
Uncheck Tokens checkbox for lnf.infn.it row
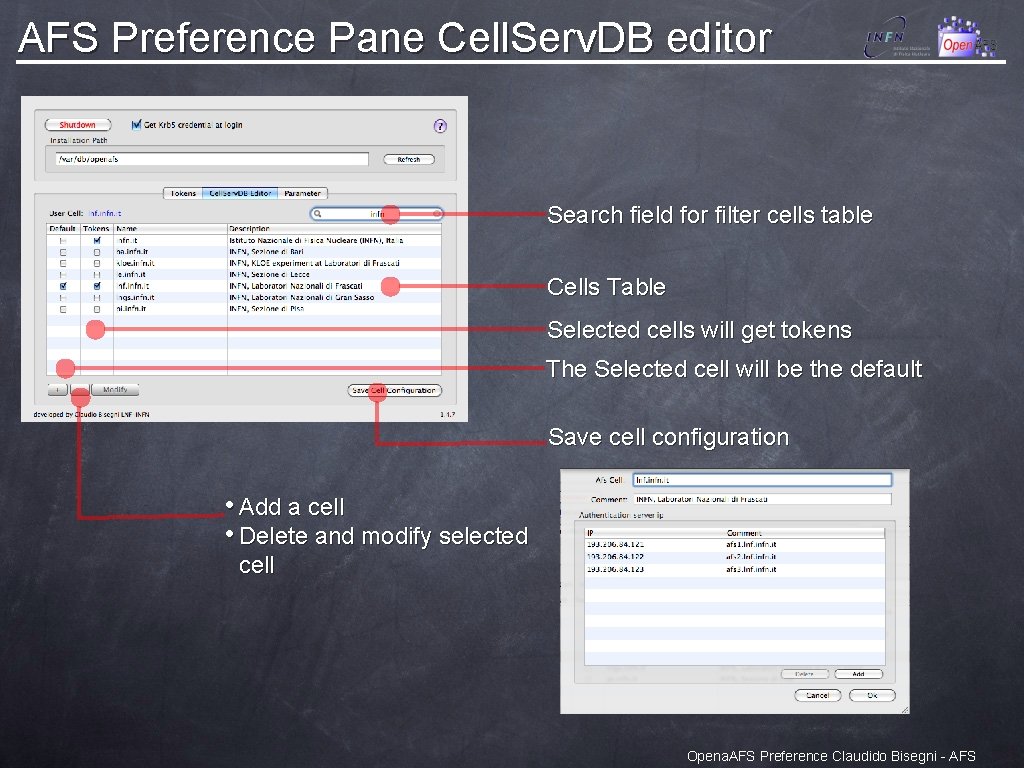point(97,286)
